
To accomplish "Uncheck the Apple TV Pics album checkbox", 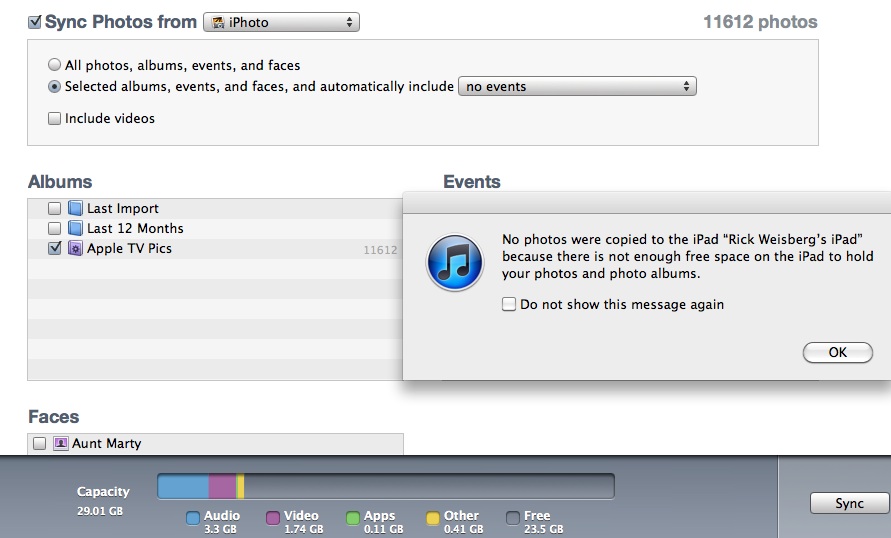I will click(x=55, y=248).
